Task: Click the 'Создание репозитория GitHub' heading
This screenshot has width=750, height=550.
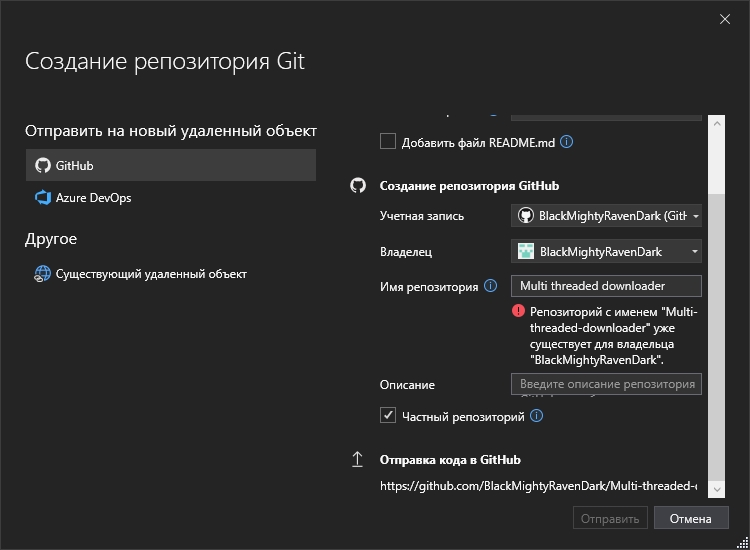Action: (469, 186)
